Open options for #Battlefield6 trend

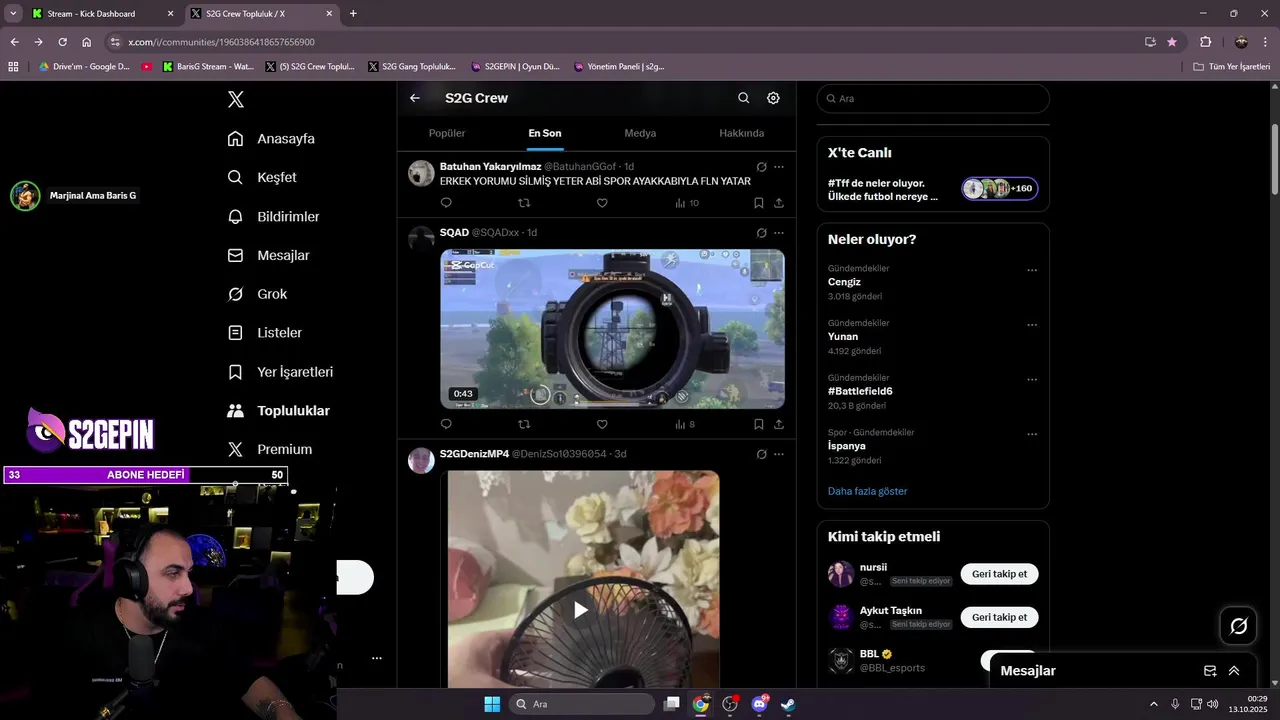click(x=1032, y=380)
